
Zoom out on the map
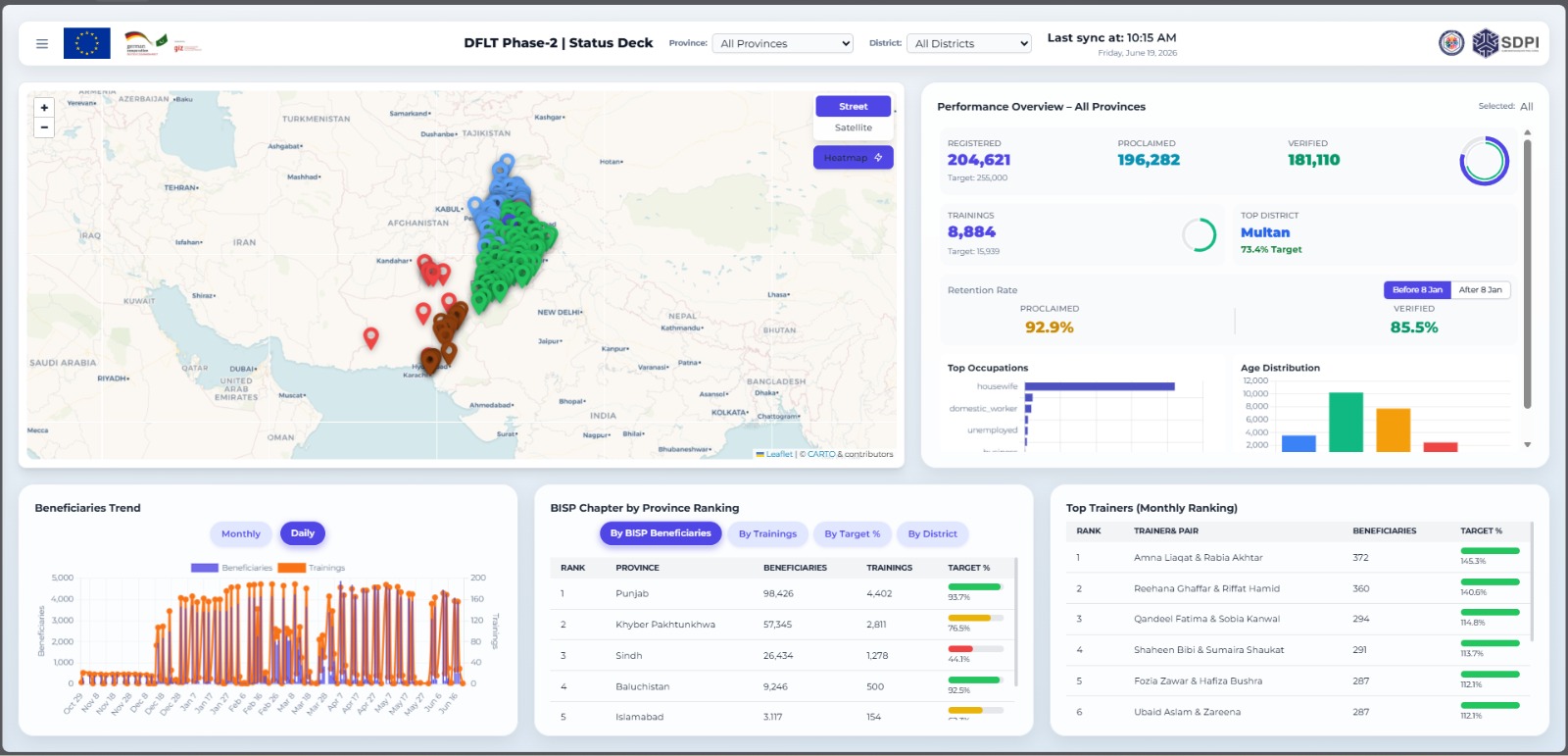pyautogui.click(x=44, y=127)
